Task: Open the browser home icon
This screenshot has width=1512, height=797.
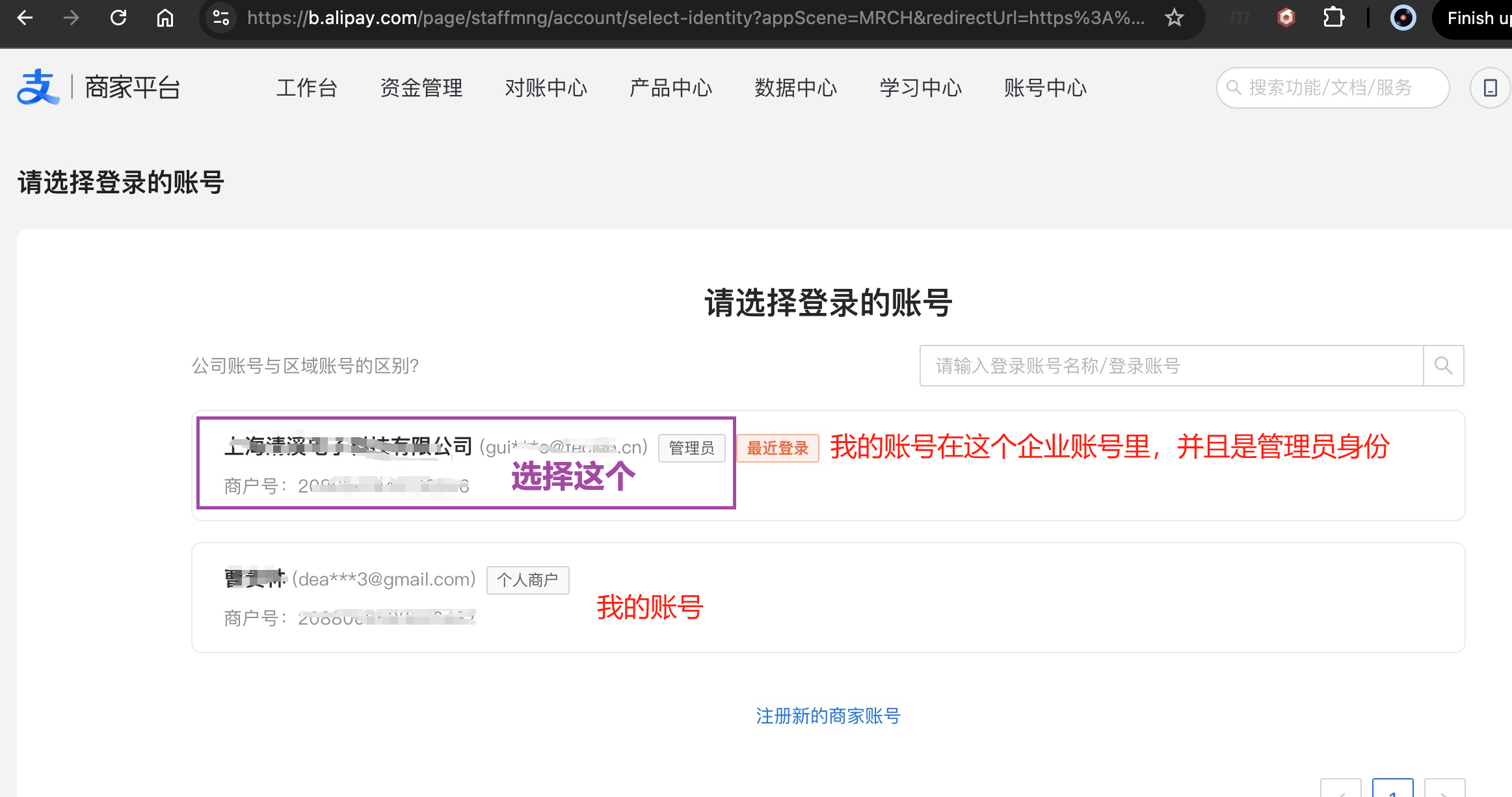Action: coord(165,18)
